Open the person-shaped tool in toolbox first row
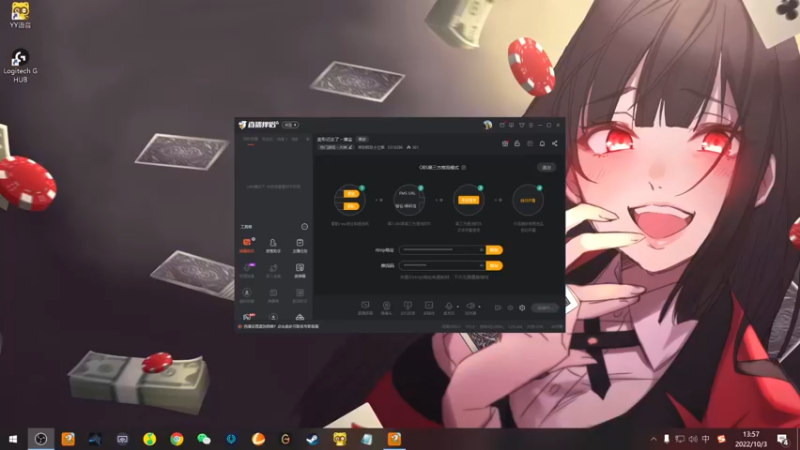Image resolution: width=800 pixels, height=450 pixels. [x=273, y=245]
